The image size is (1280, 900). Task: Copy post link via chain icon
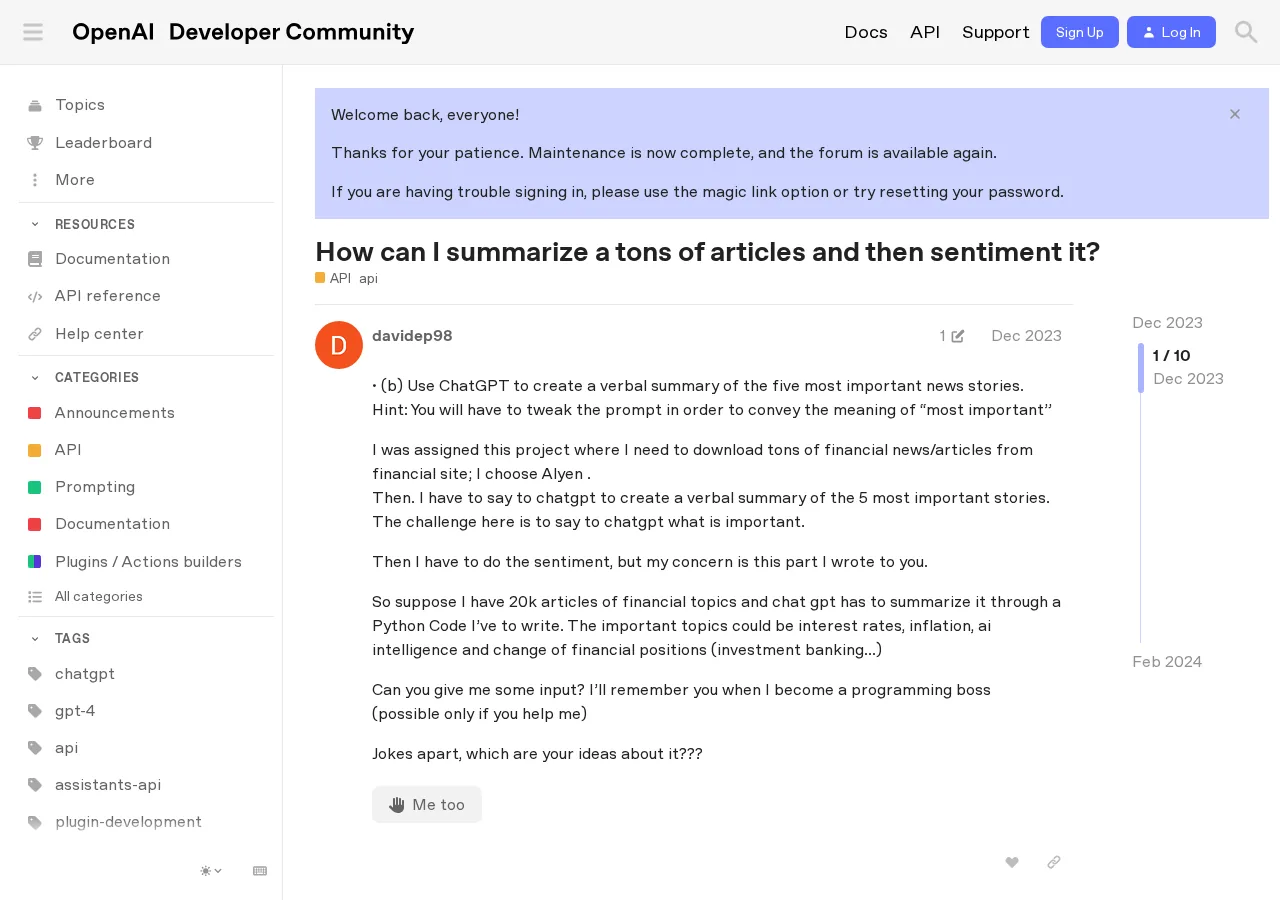click(x=1054, y=862)
